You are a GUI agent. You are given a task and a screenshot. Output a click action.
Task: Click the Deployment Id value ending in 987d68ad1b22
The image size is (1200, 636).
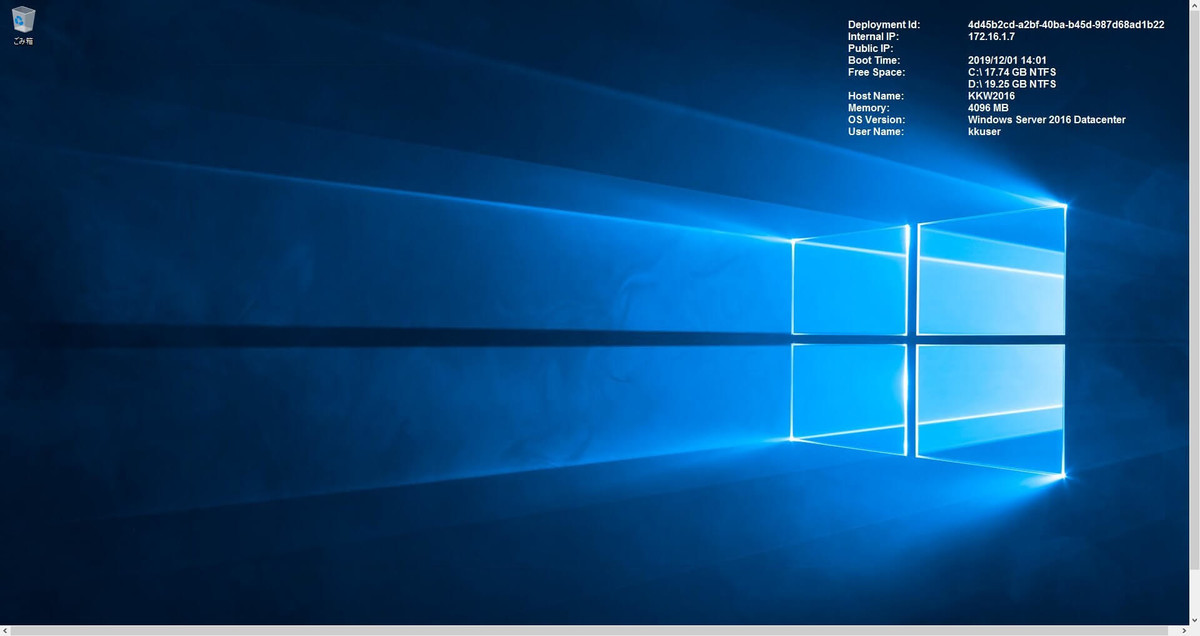(1066, 25)
